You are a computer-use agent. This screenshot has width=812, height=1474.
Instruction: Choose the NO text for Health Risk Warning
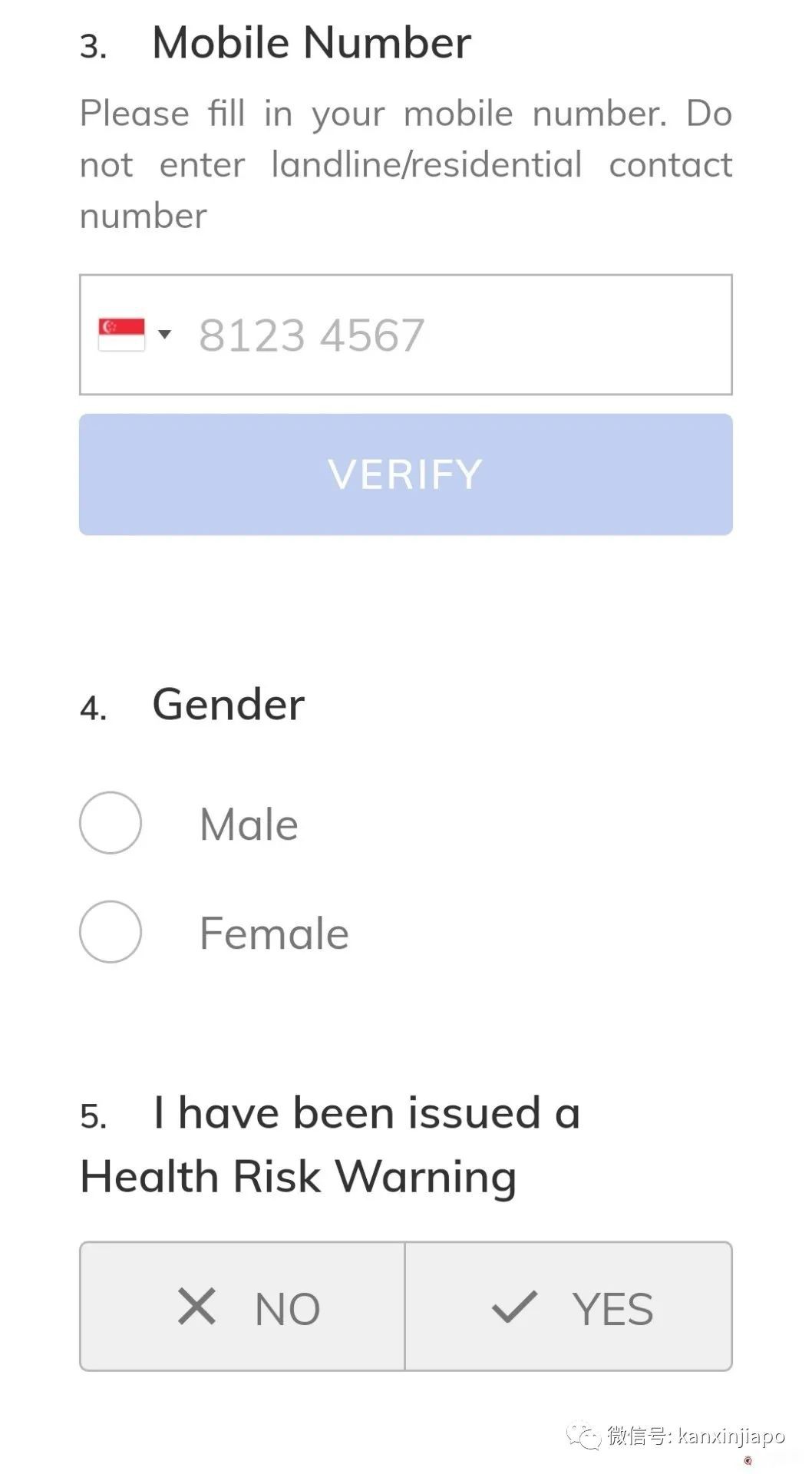point(287,1309)
